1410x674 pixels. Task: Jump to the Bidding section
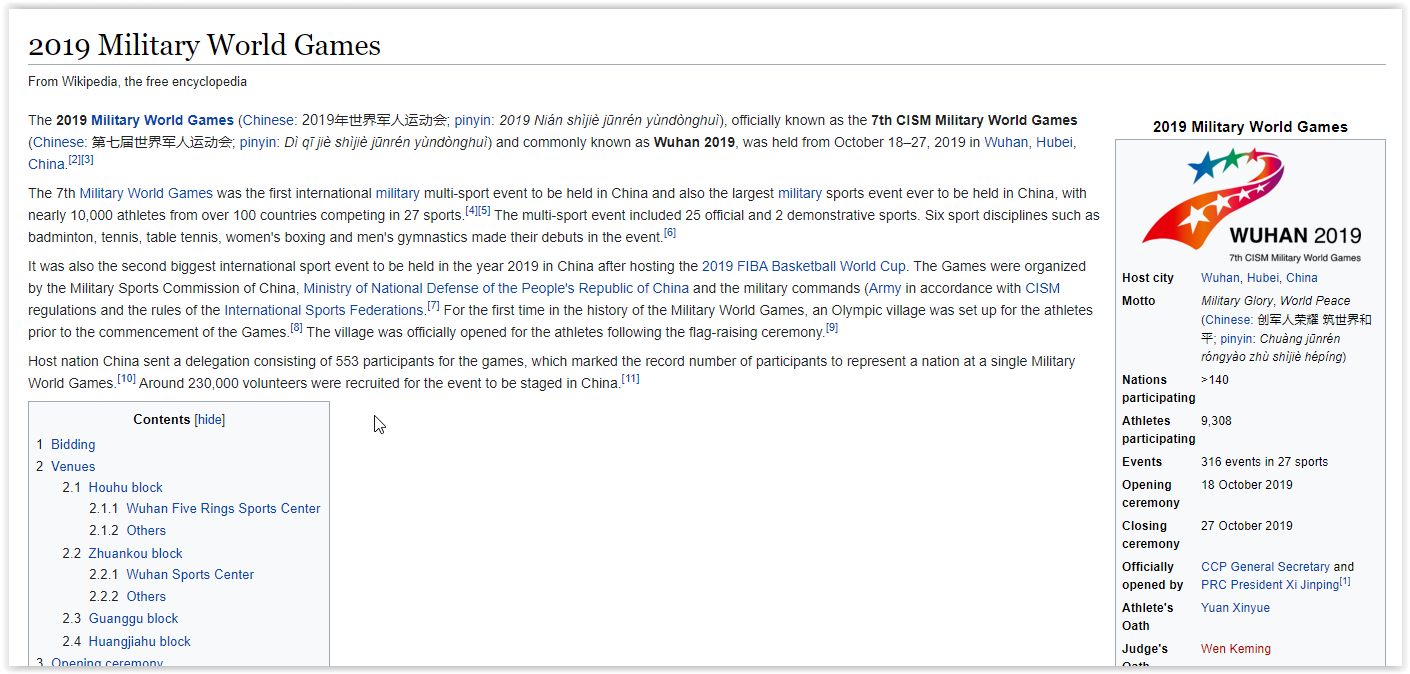tap(73, 444)
